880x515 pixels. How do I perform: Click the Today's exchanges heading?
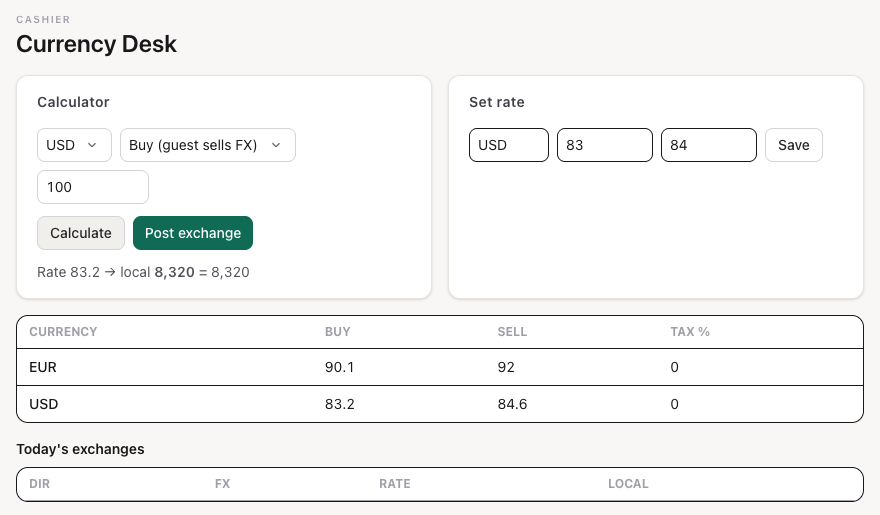(80, 449)
